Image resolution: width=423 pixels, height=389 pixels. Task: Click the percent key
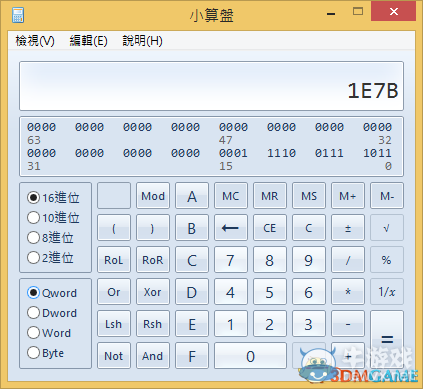[387, 260]
